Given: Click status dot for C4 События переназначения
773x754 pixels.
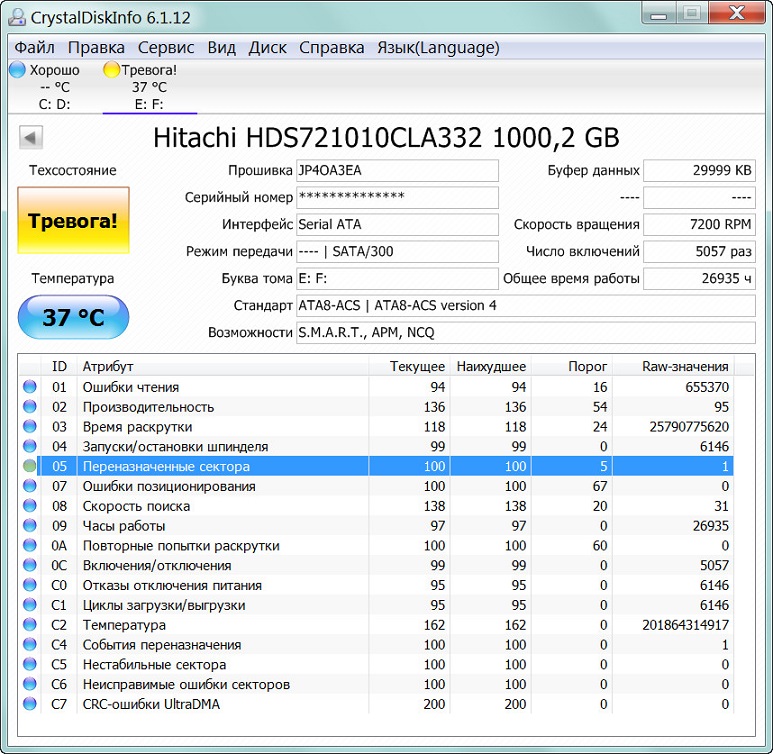Looking at the screenshot, I should tap(30, 644).
